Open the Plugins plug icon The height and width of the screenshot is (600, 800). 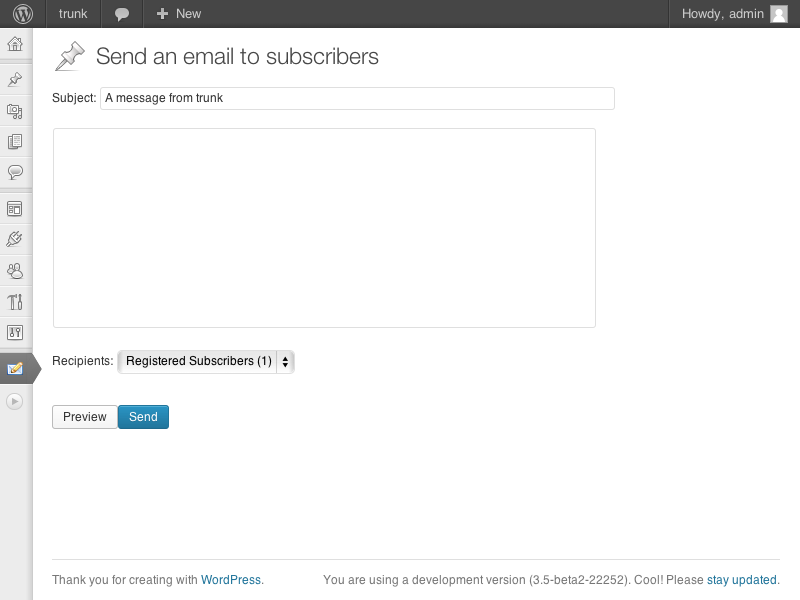(15, 239)
